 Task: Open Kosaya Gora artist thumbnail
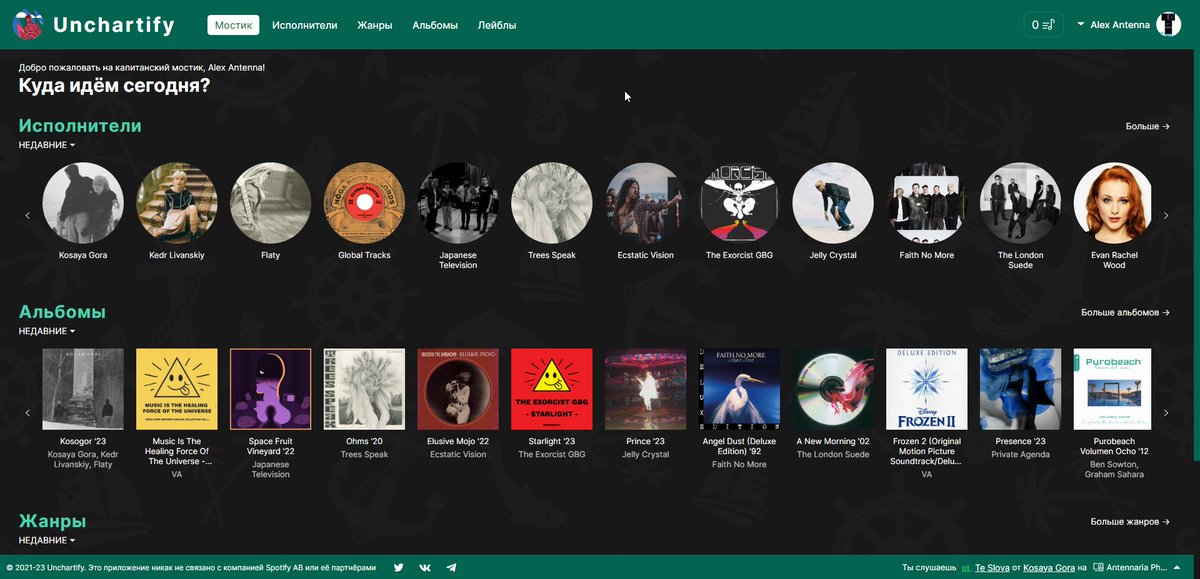click(83, 203)
